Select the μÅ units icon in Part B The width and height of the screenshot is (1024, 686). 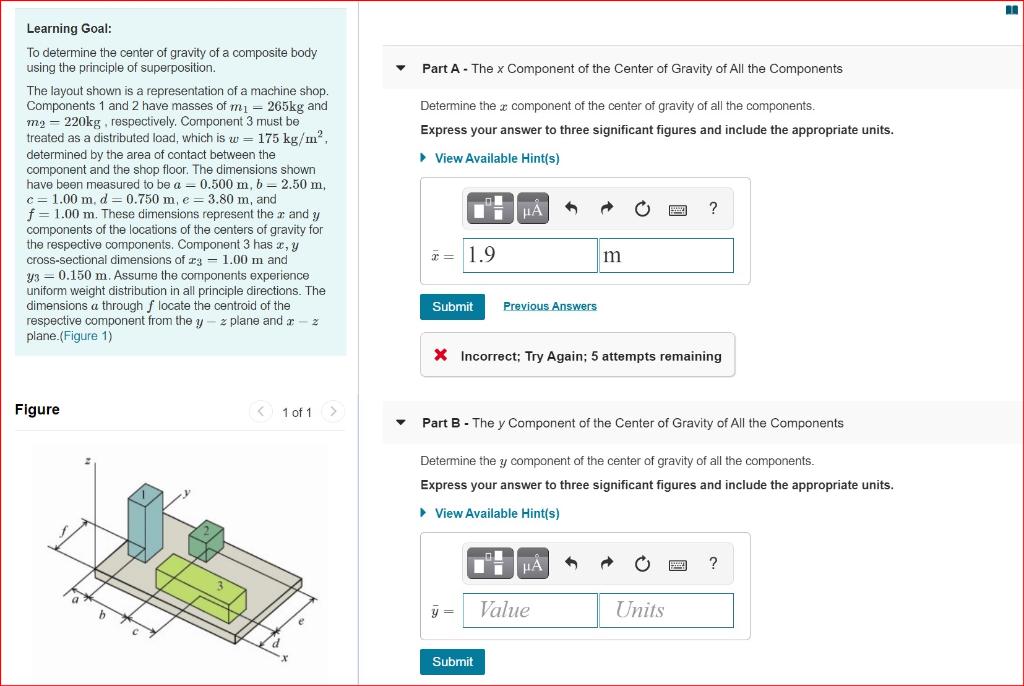pyautogui.click(x=531, y=563)
